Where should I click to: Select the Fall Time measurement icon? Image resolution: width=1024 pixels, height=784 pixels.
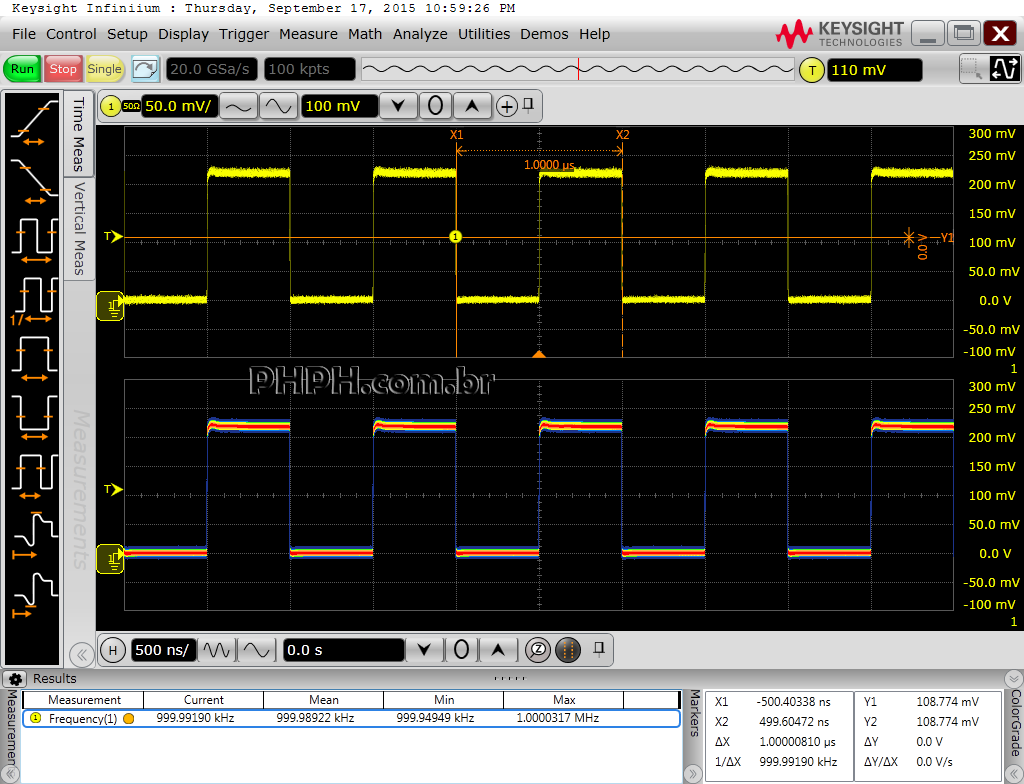[x=33, y=180]
